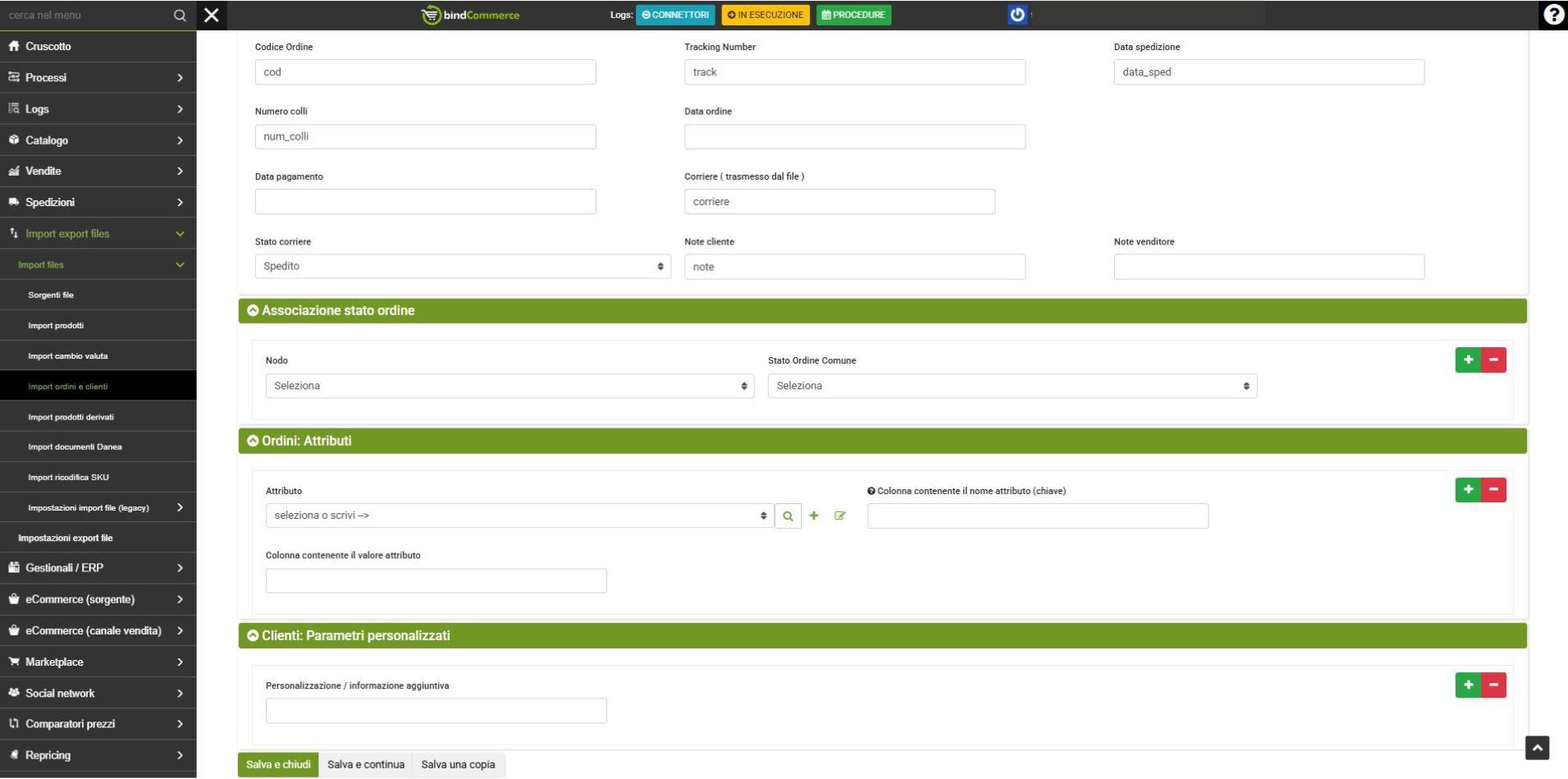Click the magnifier icon next to Attributo dropdown
This screenshot has height=779, width=1568.
coord(788,516)
